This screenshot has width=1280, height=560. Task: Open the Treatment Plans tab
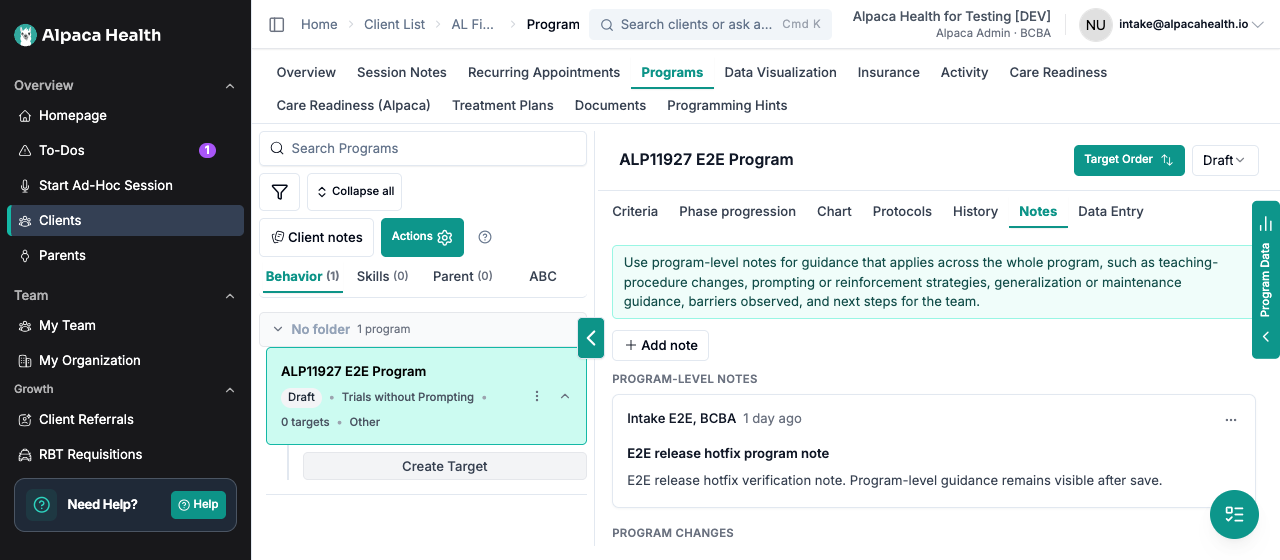tap(503, 106)
